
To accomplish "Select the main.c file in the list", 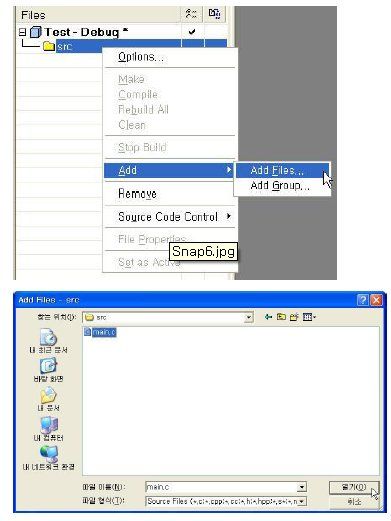I will click(100, 332).
